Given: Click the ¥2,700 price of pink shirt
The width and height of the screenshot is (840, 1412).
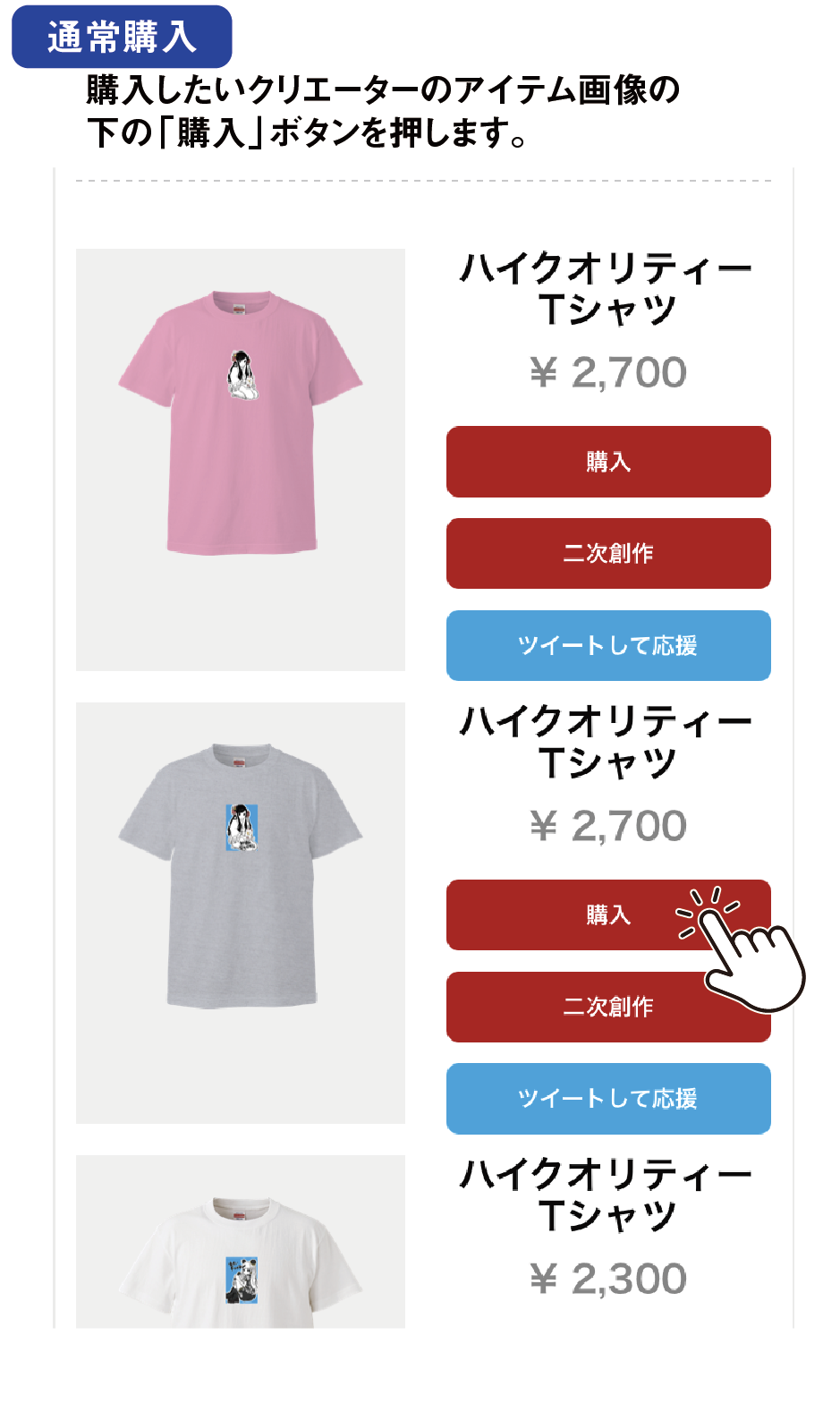Looking at the screenshot, I should click(608, 372).
